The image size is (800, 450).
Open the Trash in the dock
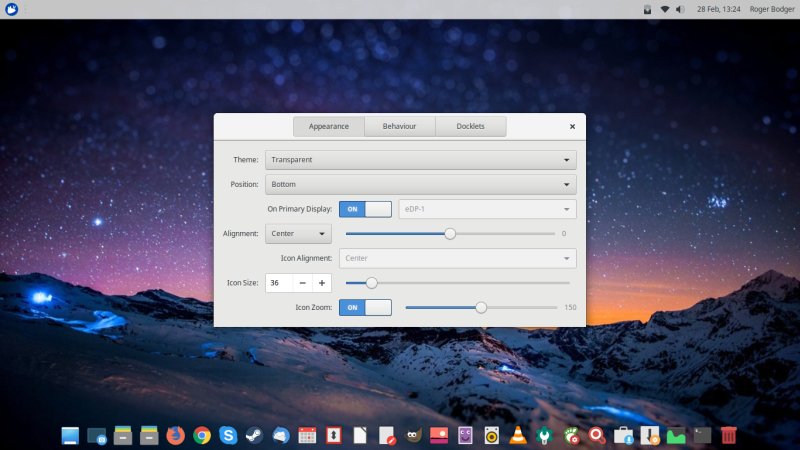[x=729, y=435]
